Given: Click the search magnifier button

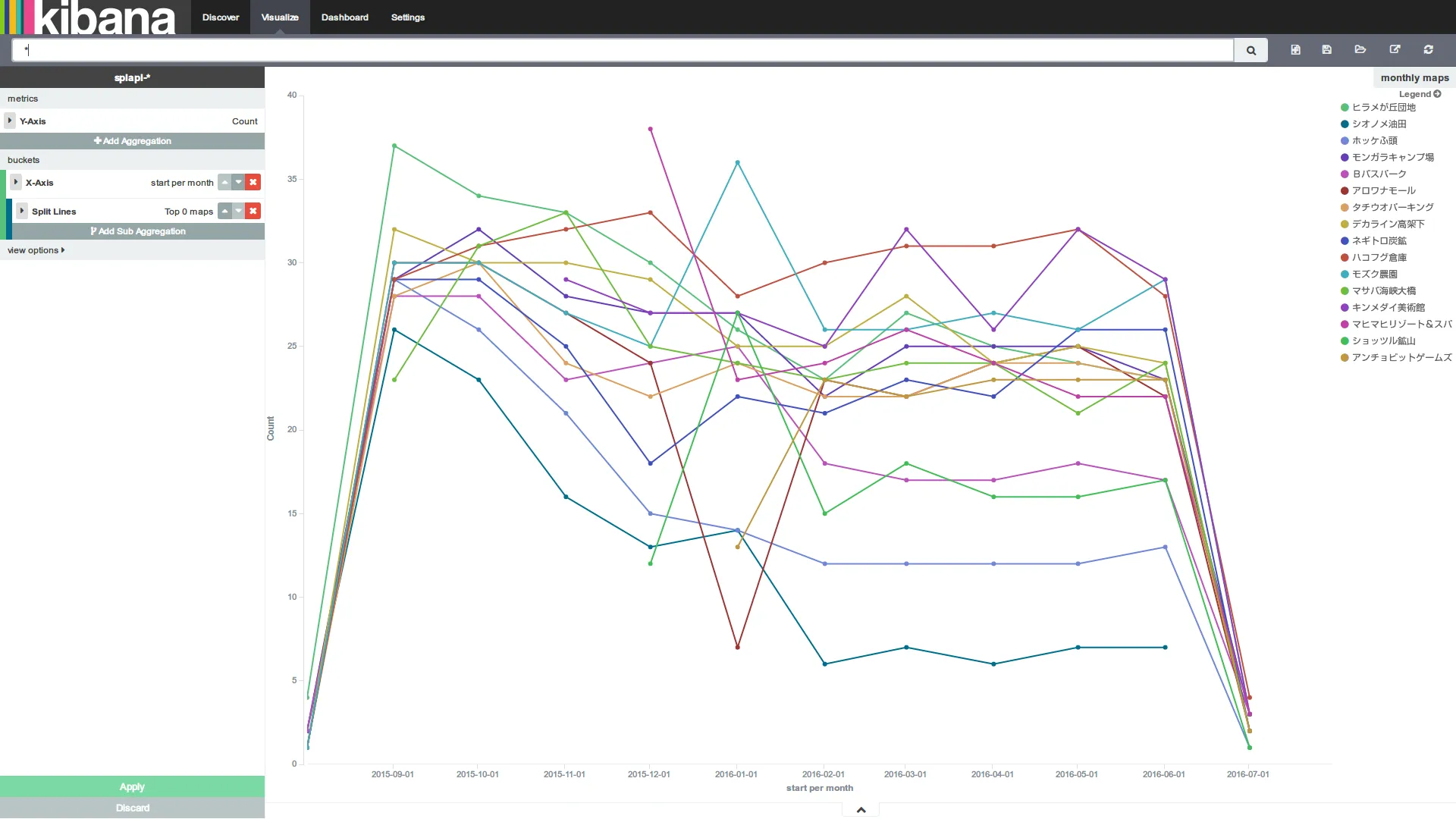Looking at the screenshot, I should pyautogui.click(x=1251, y=50).
